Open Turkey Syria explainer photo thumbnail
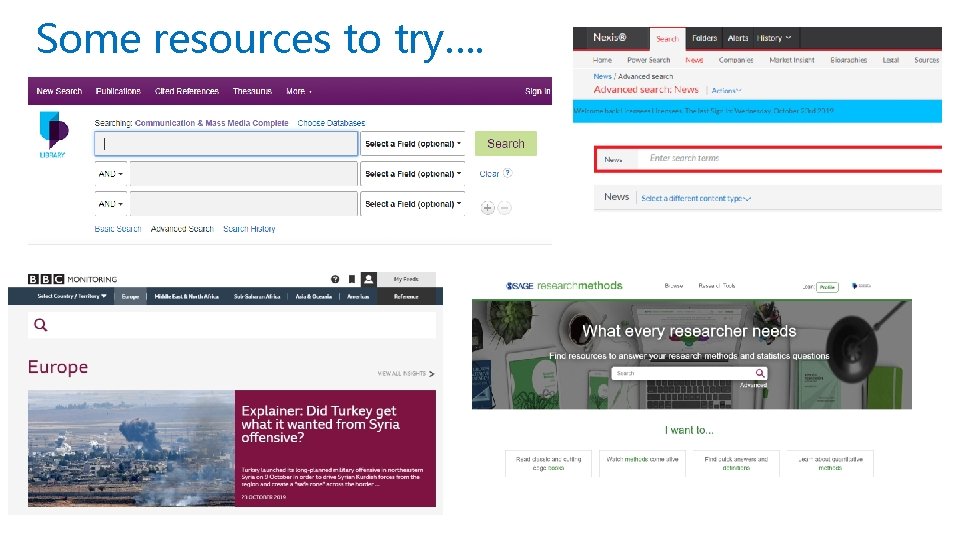The height and width of the screenshot is (540, 960). (x=131, y=449)
